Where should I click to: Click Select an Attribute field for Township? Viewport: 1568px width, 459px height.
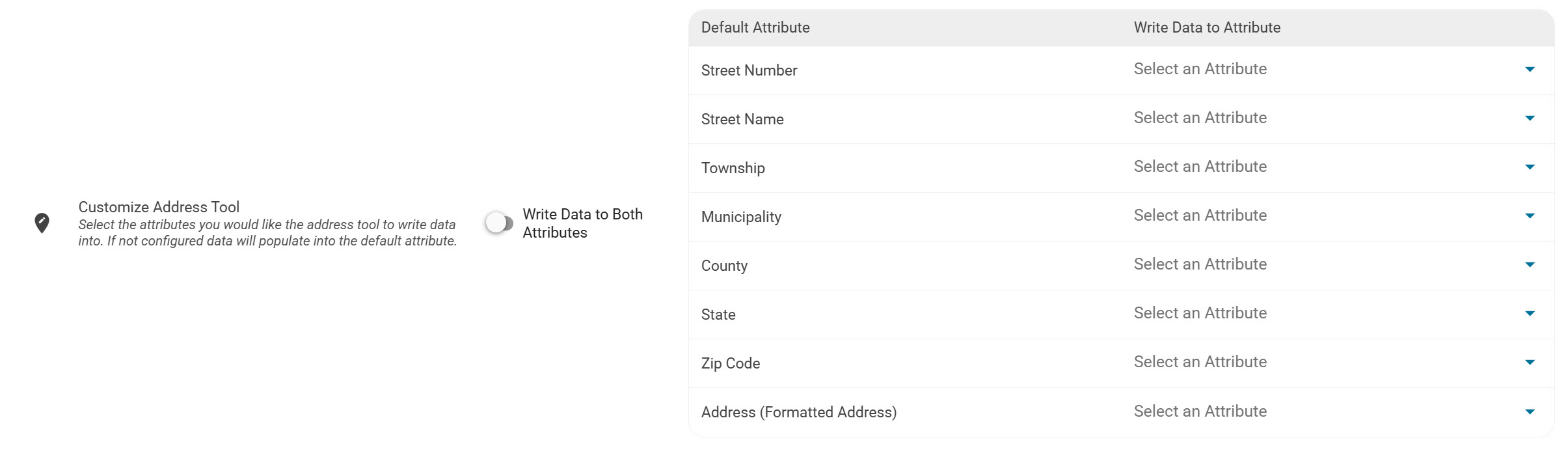point(1200,167)
